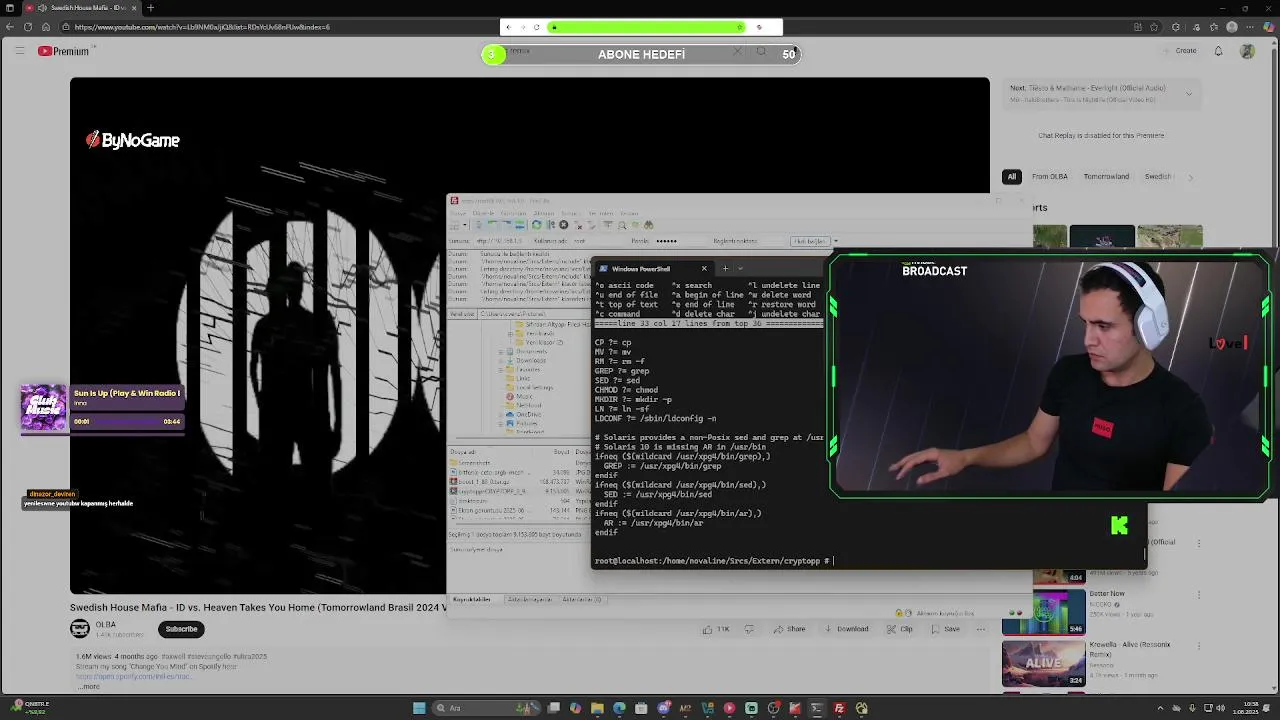This screenshot has height=720, width=1280.
Task: Open the Windows Start menu
Action: 419,708
